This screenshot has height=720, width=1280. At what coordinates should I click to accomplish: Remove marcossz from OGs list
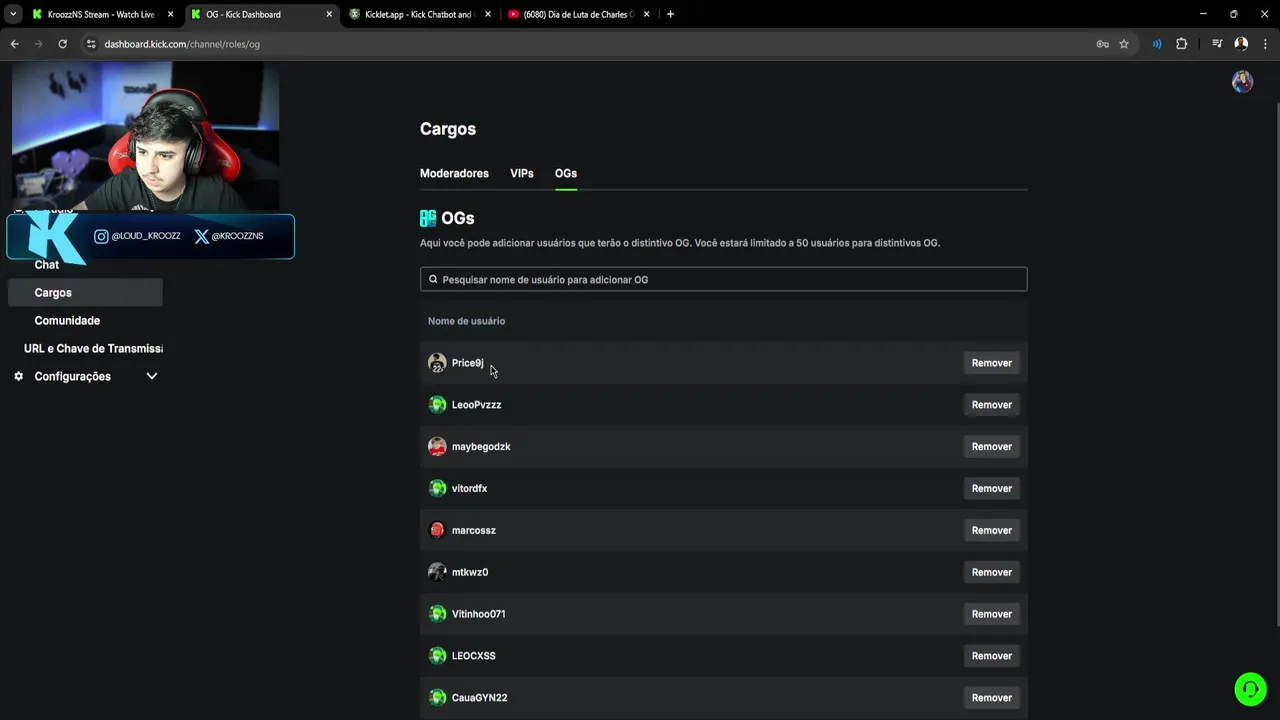click(x=991, y=531)
